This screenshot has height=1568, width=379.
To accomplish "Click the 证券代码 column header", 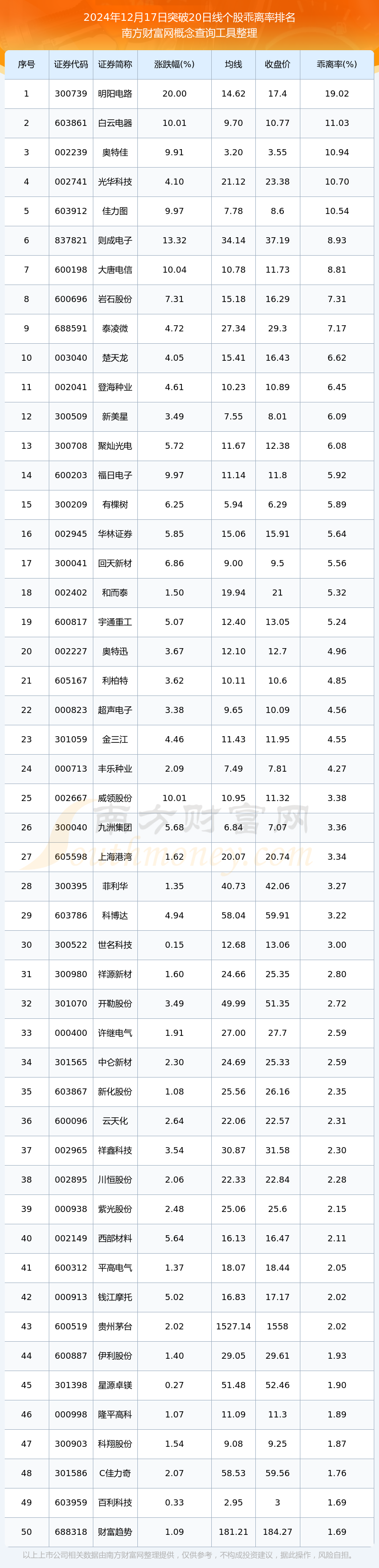I will (71, 64).
